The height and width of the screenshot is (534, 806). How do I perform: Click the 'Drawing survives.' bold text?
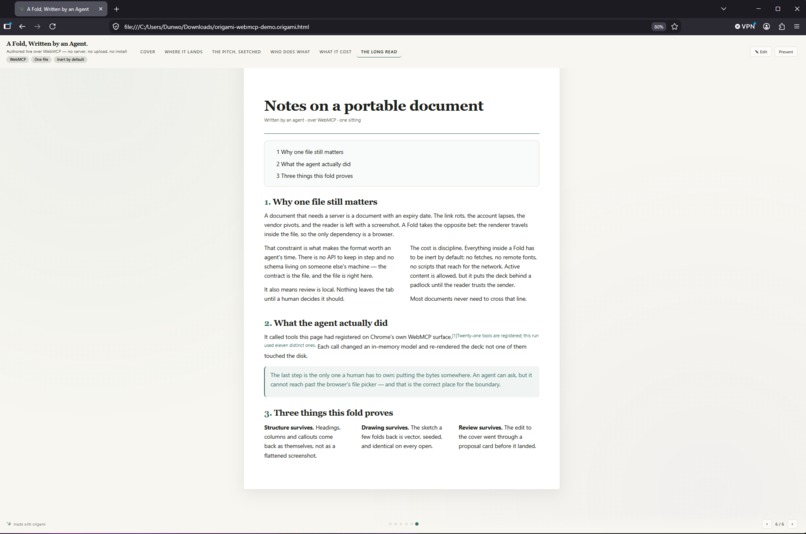385,428
